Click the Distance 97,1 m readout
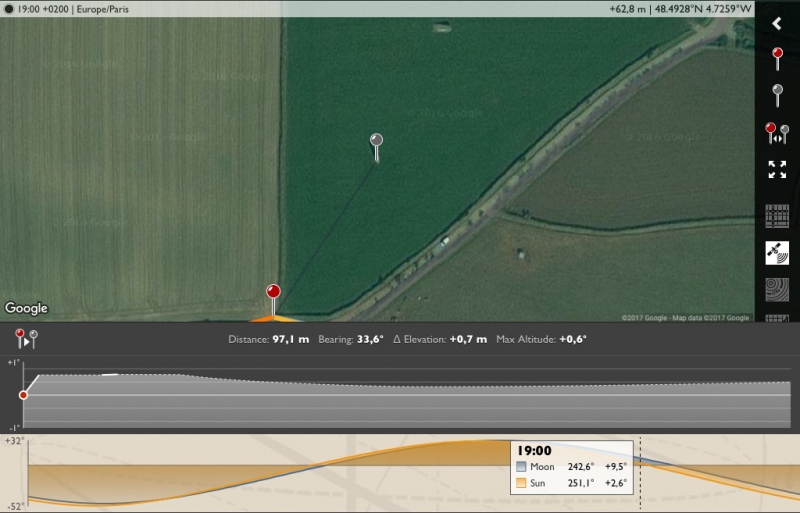This screenshot has height=513, width=800. coord(268,339)
